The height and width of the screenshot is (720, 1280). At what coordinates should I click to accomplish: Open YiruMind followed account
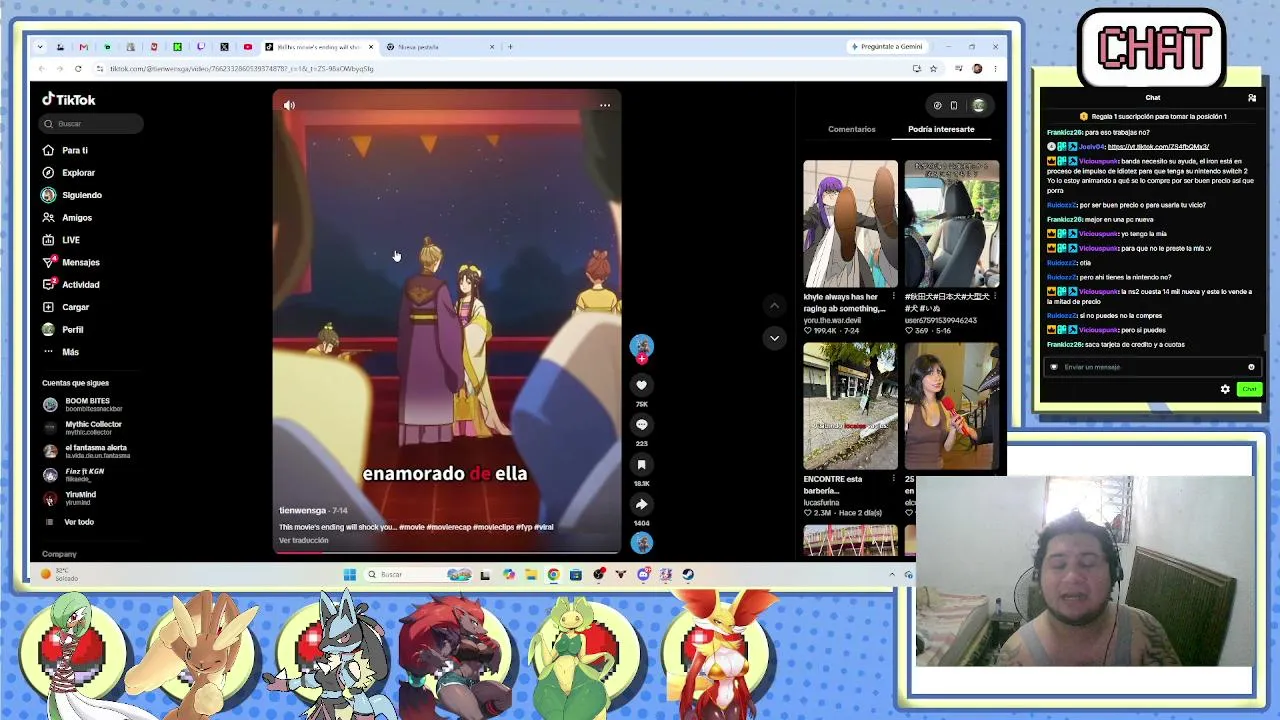tap(70, 497)
